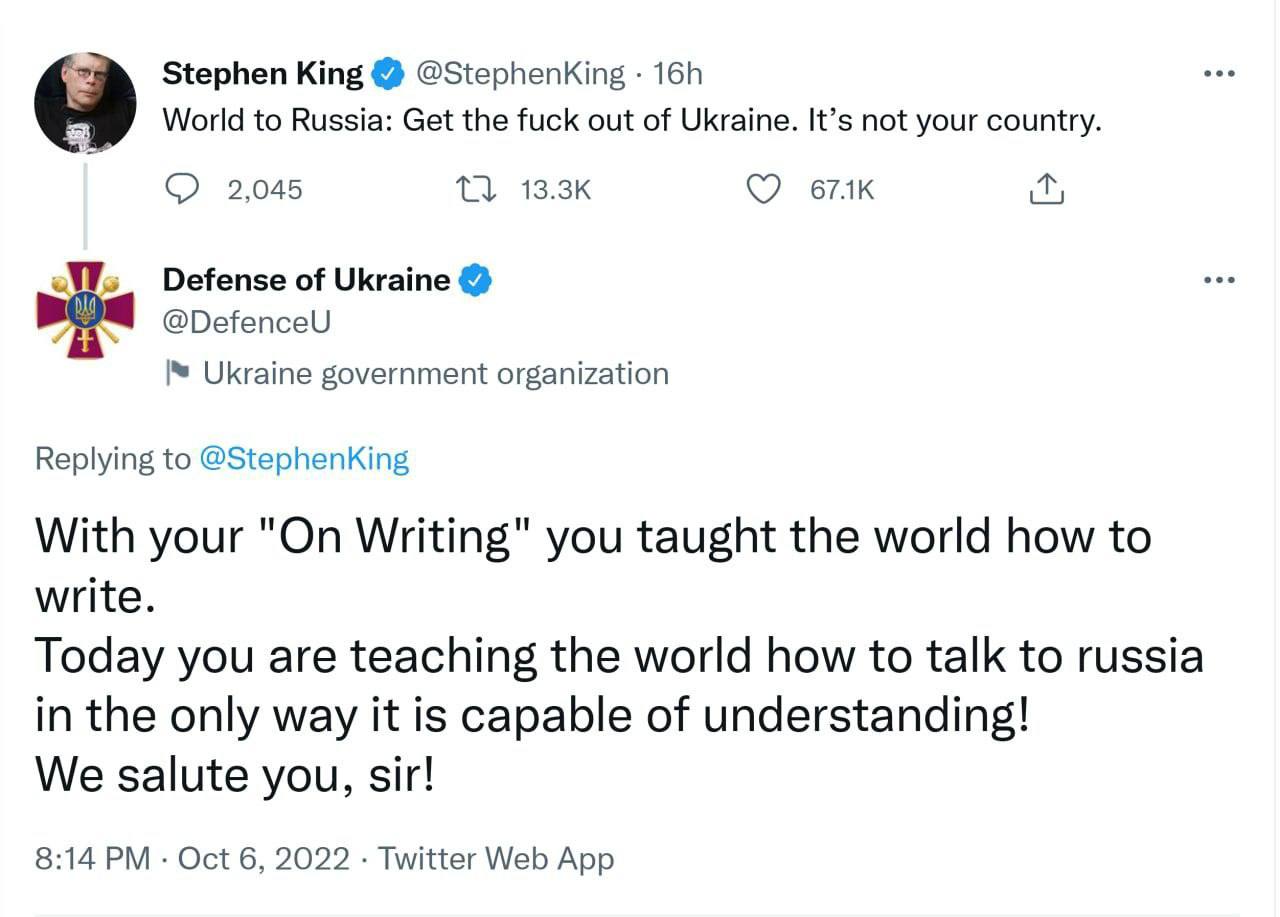Click the share icon on Stephen King's tweet
Image resolution: width=1280 pixels, height=917 pixels.
(1046, 189)
